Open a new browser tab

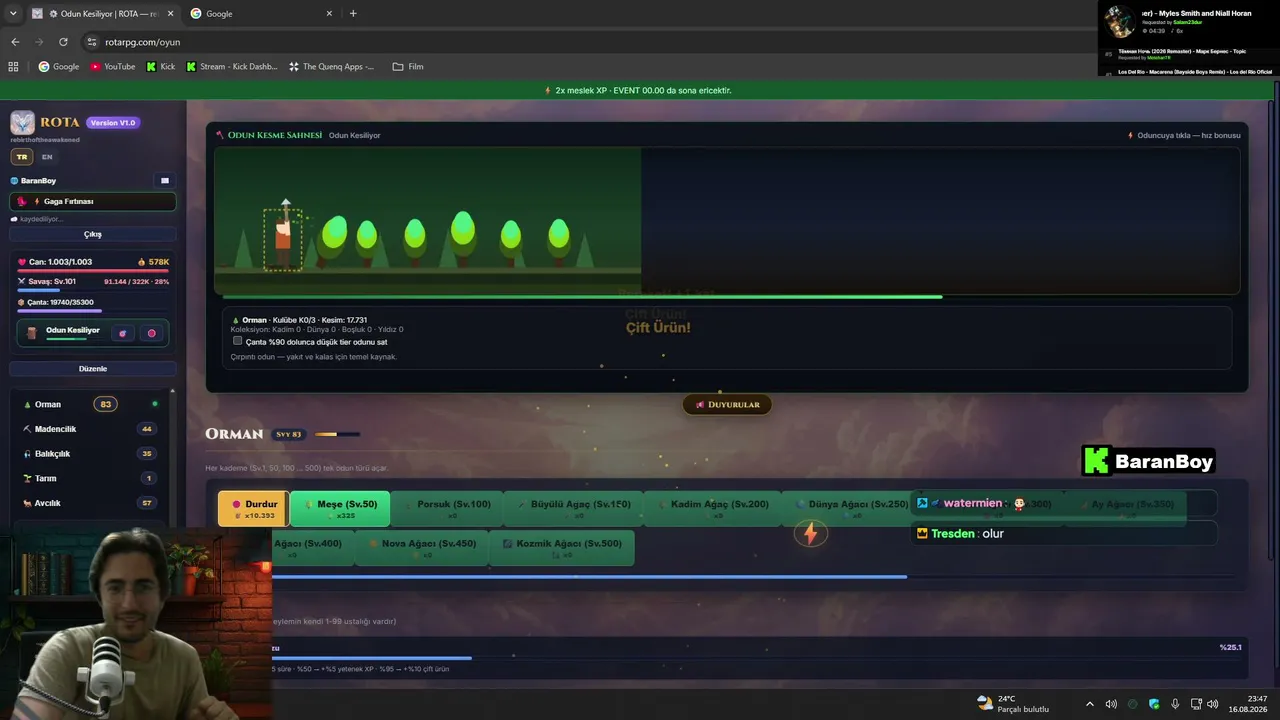coord(353,13)
